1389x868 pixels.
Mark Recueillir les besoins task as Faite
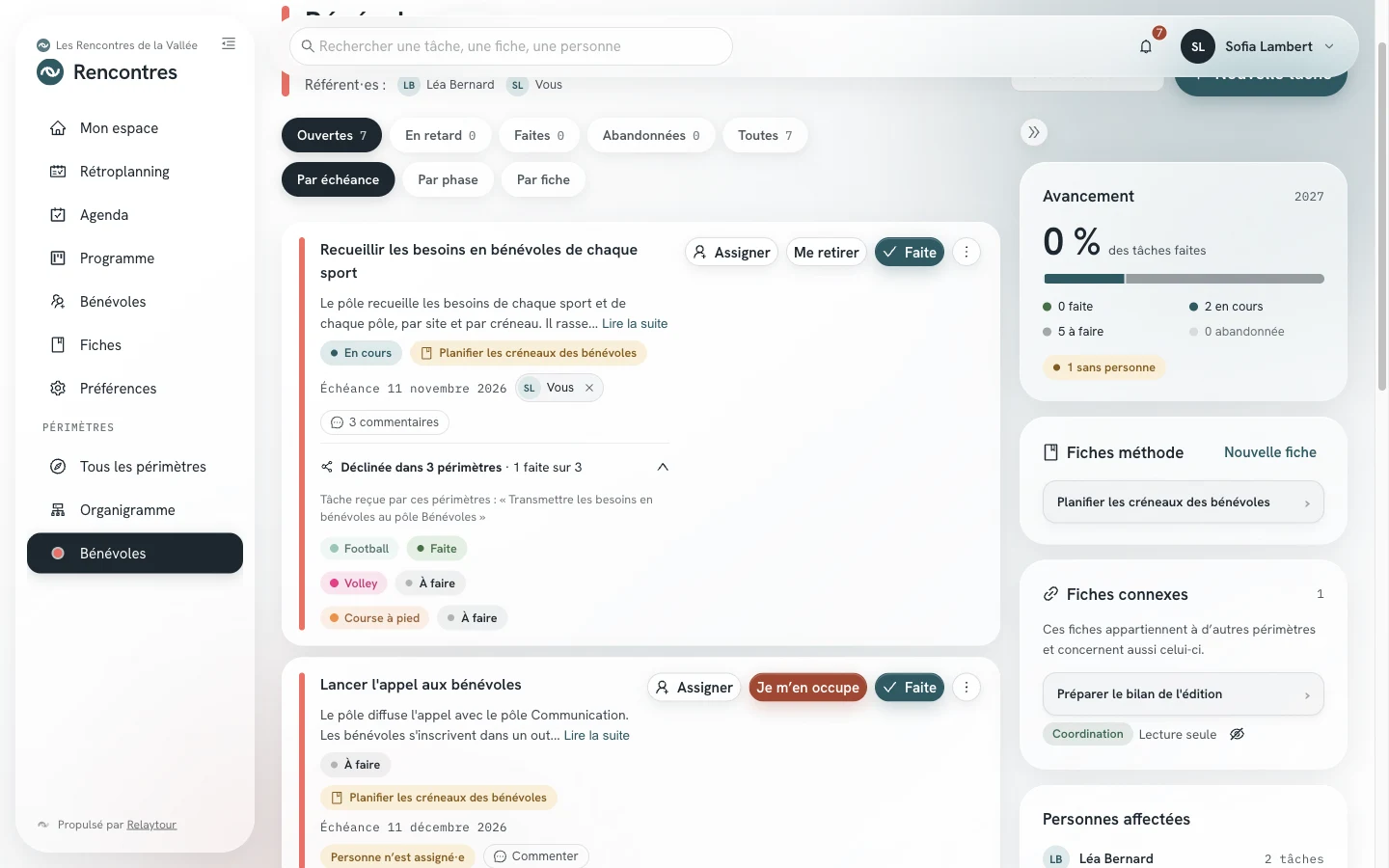910,252
